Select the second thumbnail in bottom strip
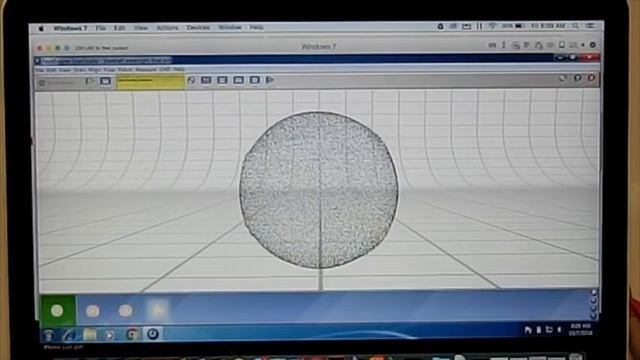 (93, 311)
